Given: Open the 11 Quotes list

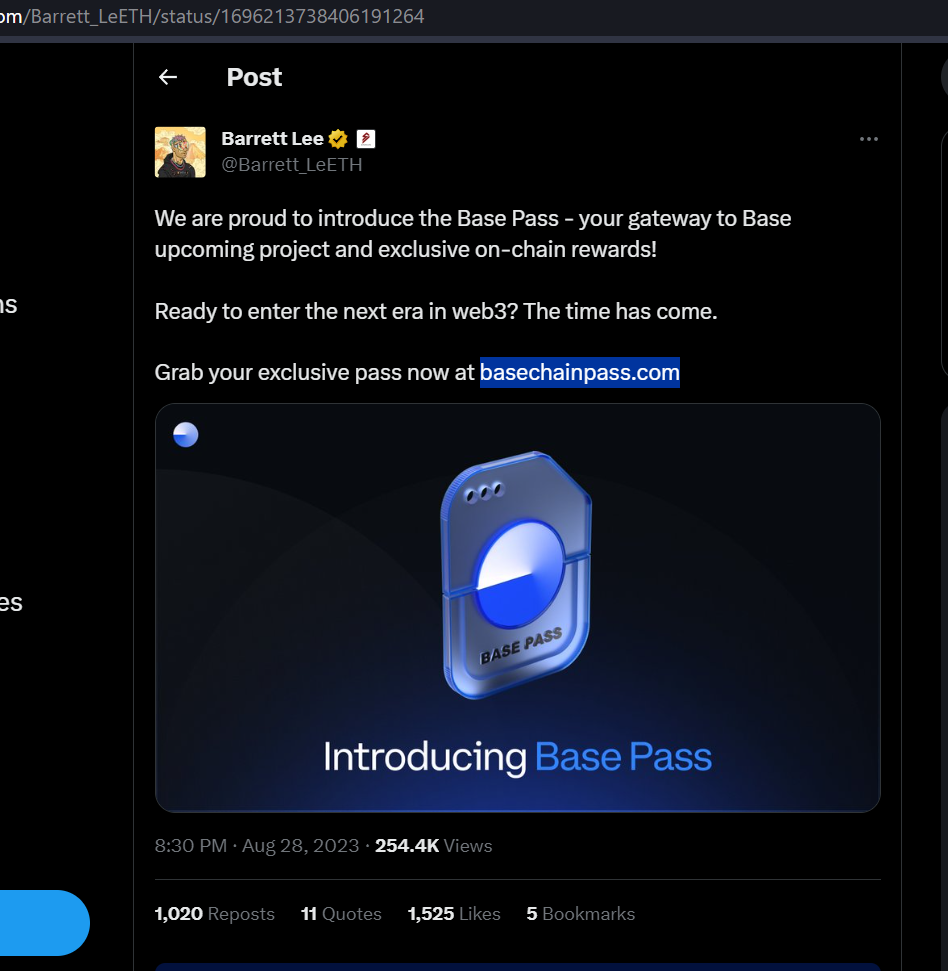Looking at the screenshot, I should pyautogui.click(x=341, y=913).
